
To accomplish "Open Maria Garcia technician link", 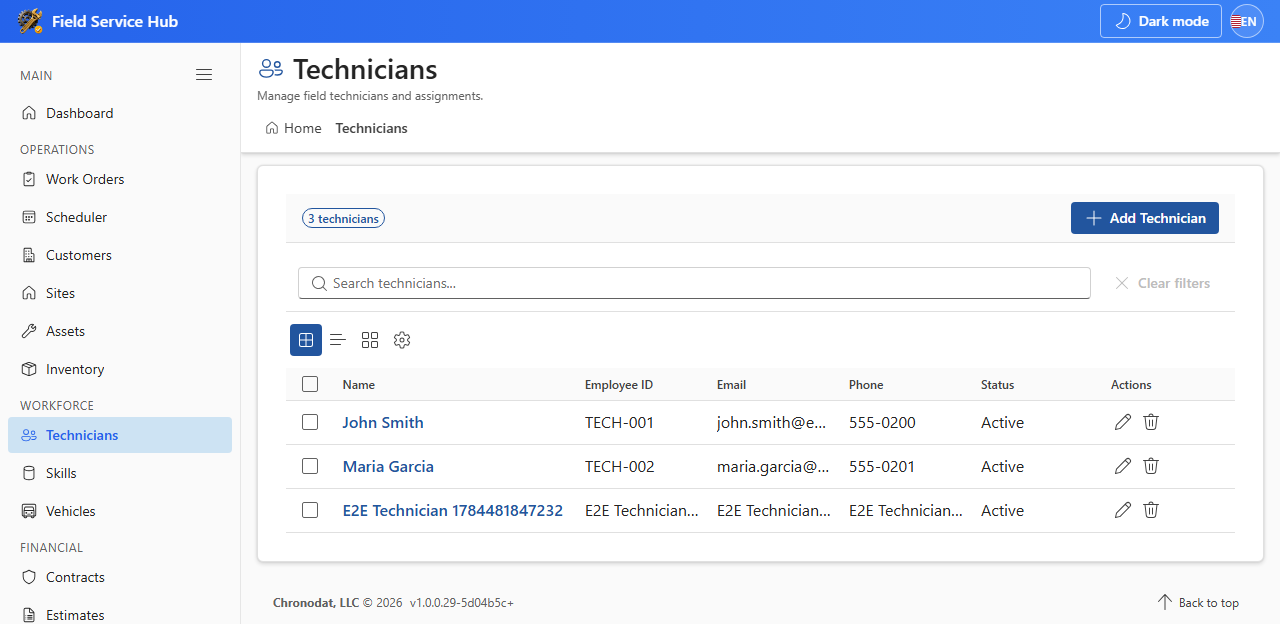I will pyautogui.click(x=388, y=466).
